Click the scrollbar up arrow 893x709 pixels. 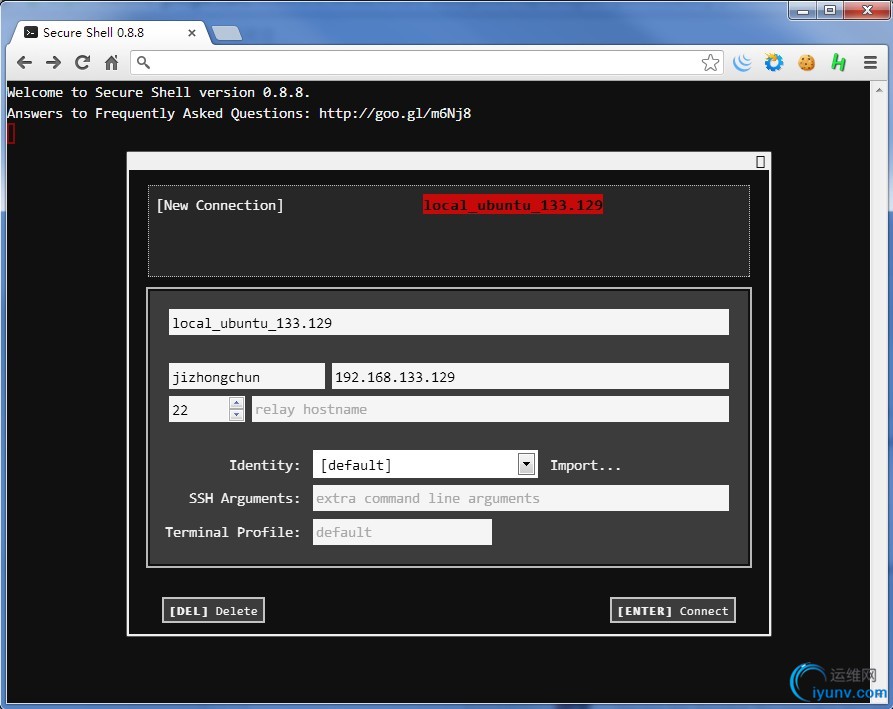click(x=879, y=90)
